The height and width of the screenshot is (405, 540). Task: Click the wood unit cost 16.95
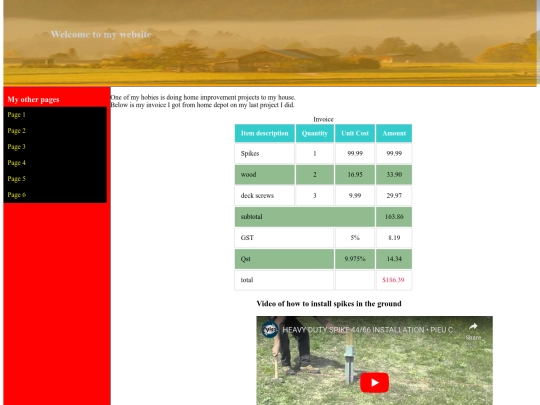(355, 175)
